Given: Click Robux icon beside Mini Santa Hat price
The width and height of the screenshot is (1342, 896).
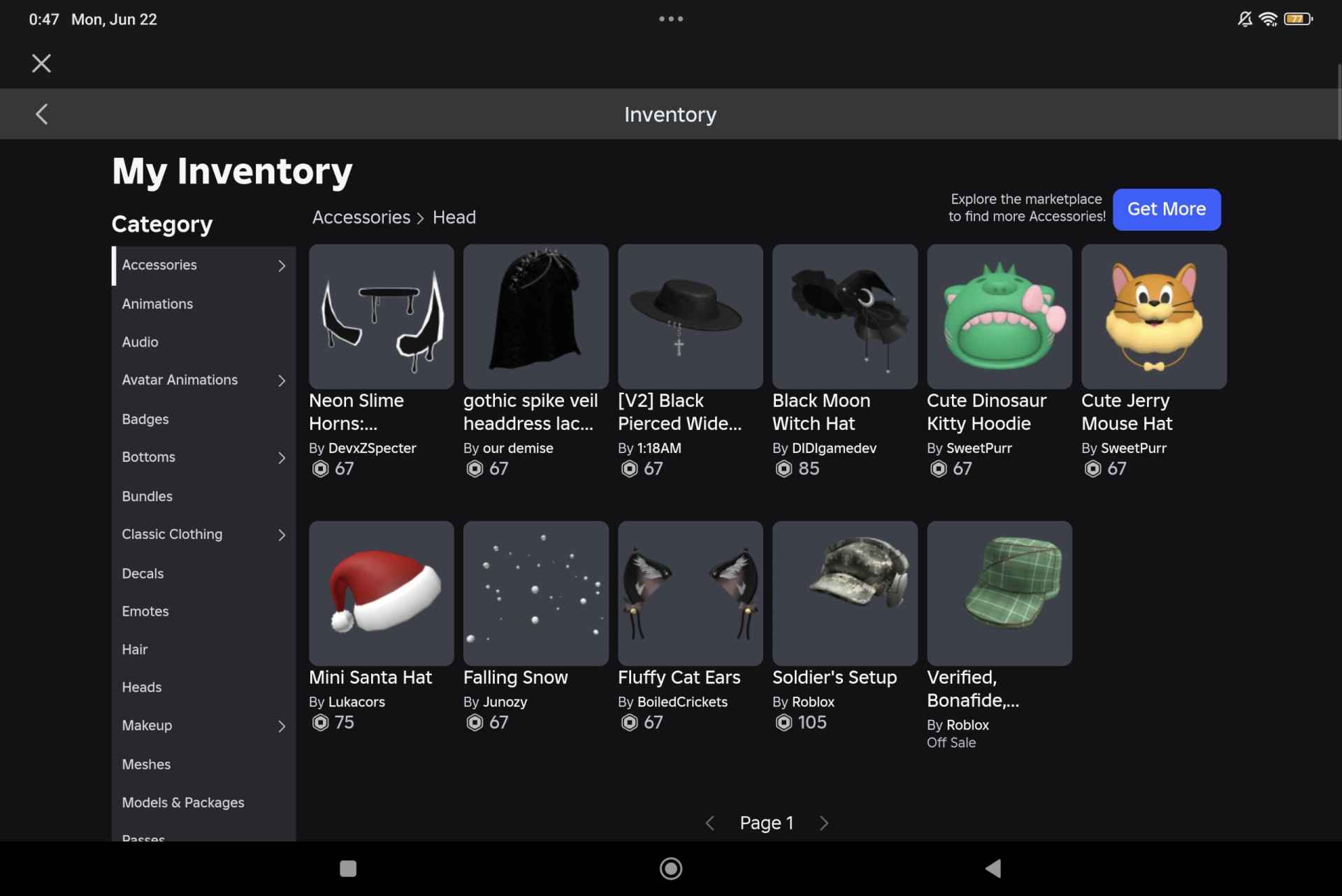Looking at the screenshot, I should [320, 723].
